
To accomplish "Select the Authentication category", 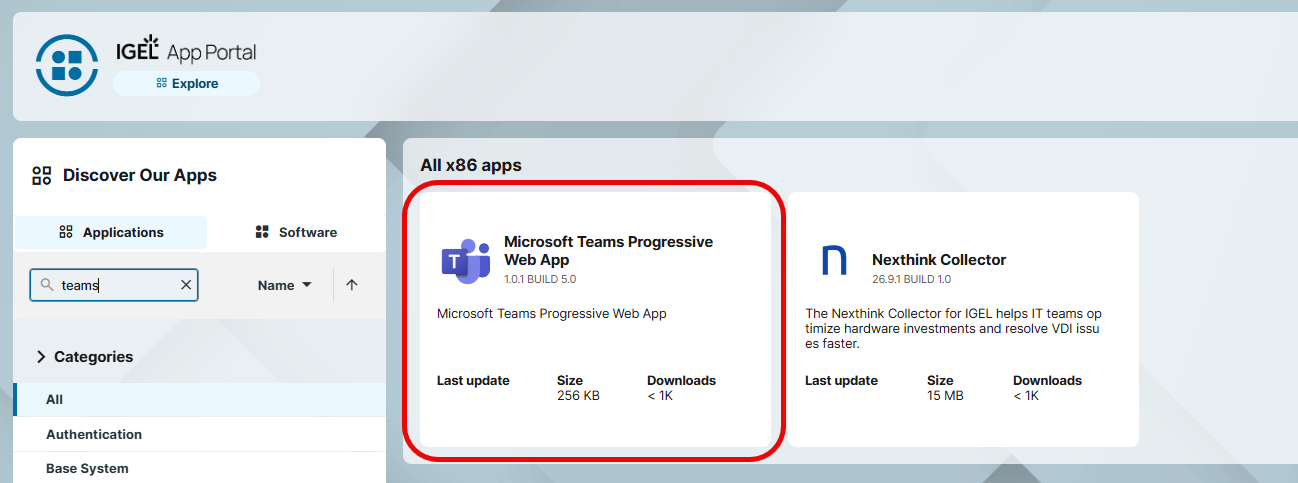I will [x=200, y=434].
